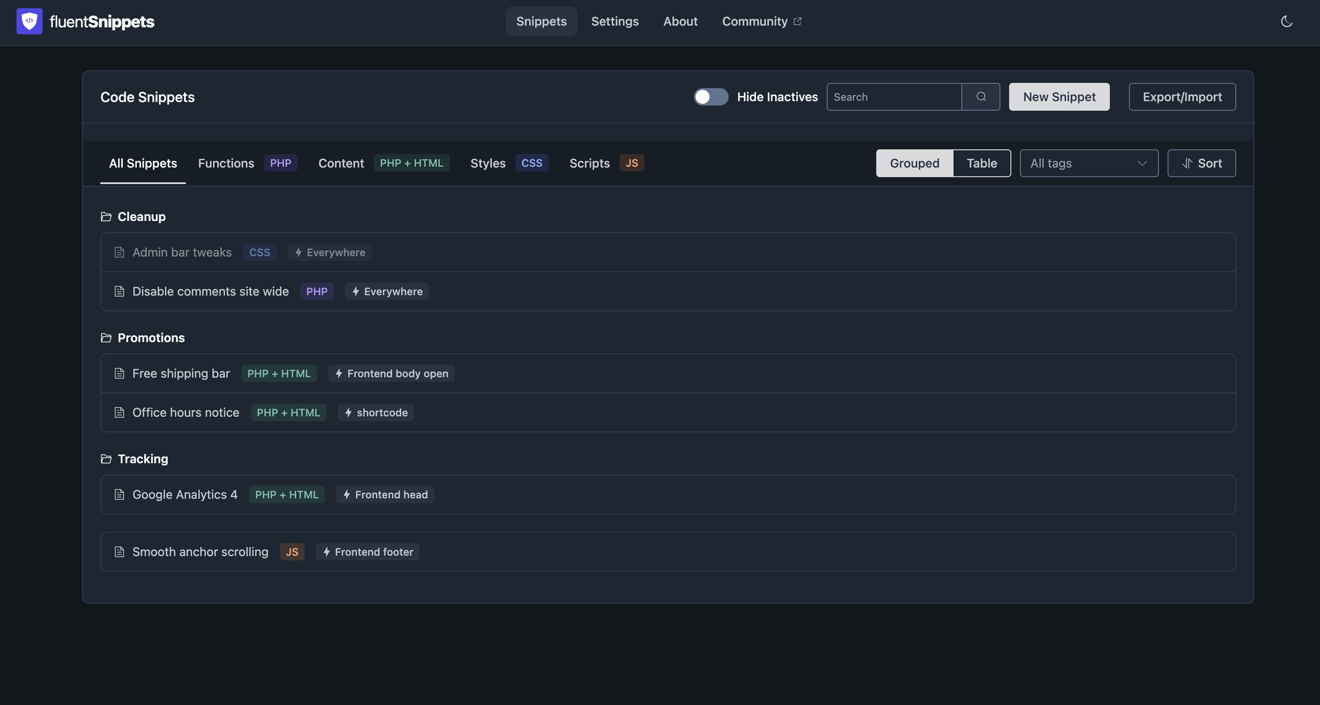Select the Functions PHP tab
Viewport: 1320px width, 705px height.
point(247,163)
